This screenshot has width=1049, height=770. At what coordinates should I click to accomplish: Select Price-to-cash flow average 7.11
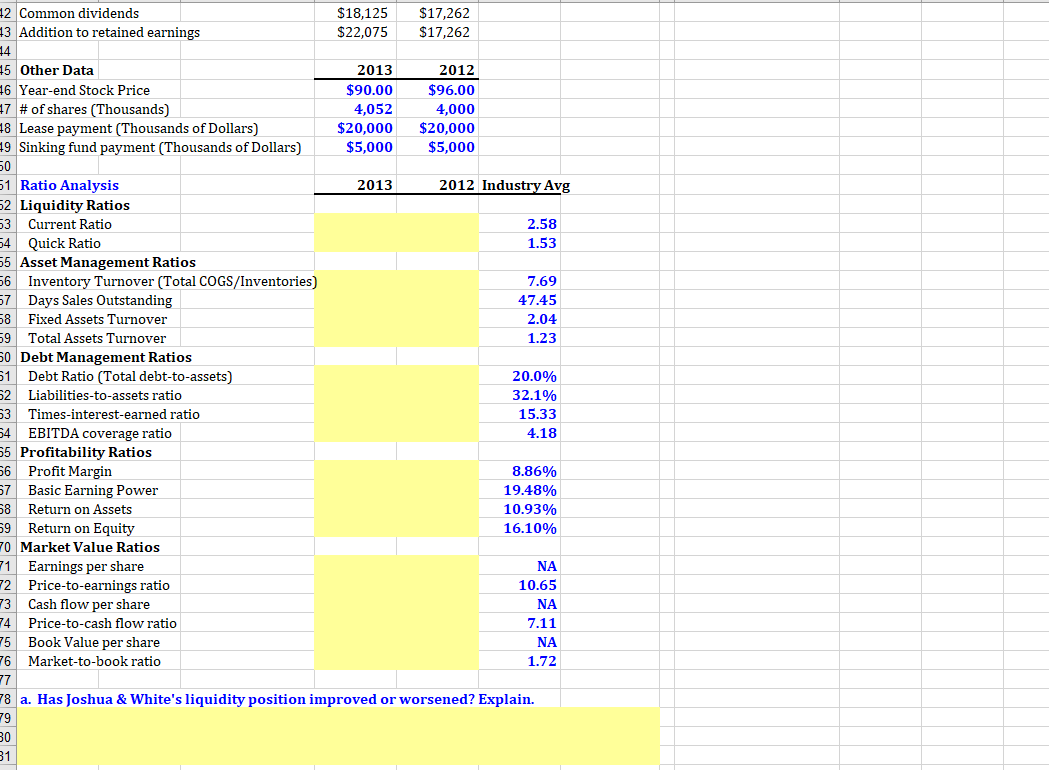click(542, 623)
